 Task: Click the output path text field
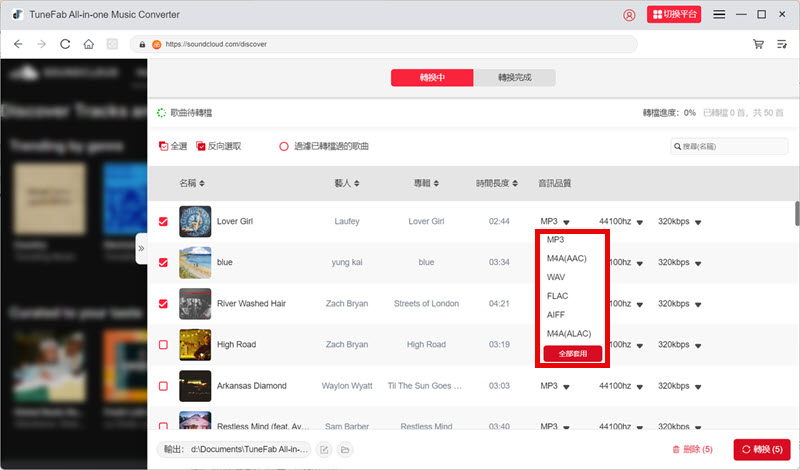point(234,449)
